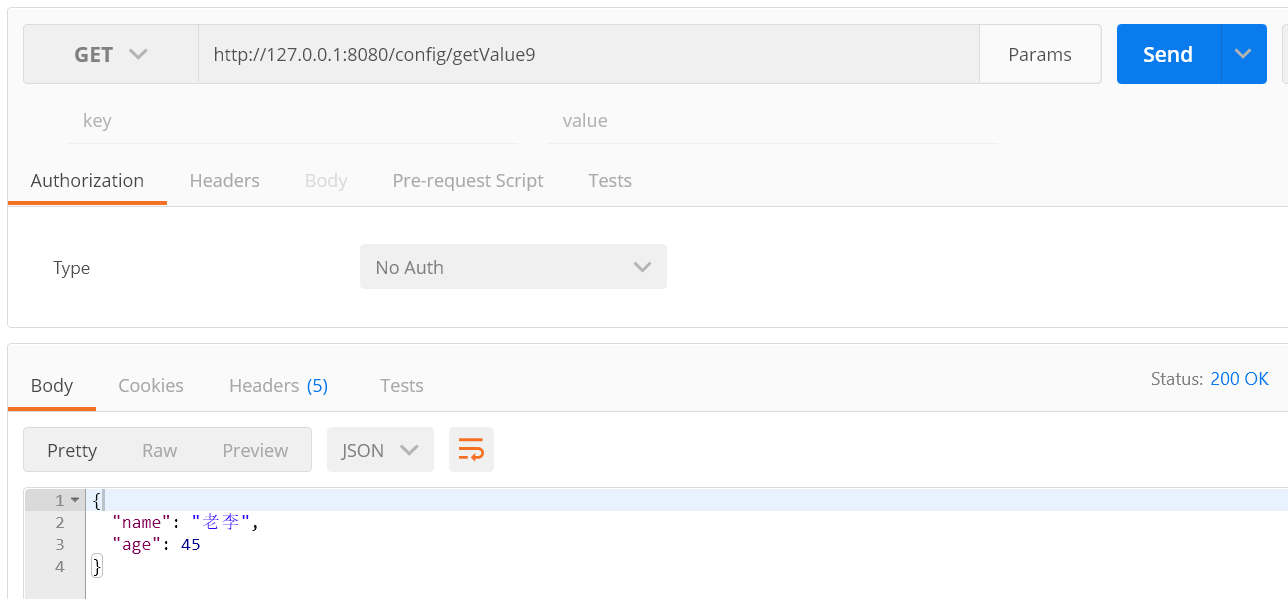Viewport: 1288px width, 599px height.
Task: Open the response Headers (5) tab
Action: pos(278,386)
